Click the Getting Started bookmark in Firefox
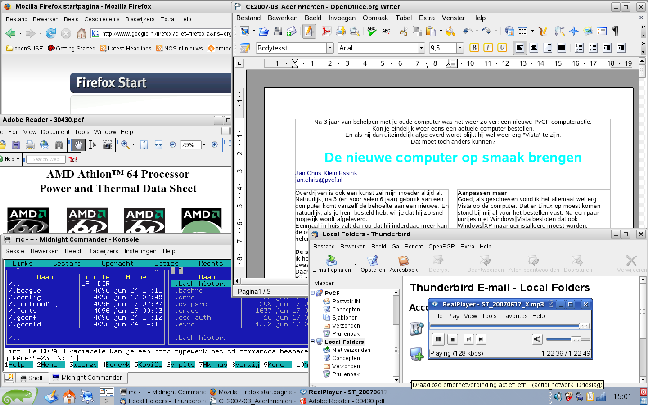The image size is (648, 405). tap(71, 48)
